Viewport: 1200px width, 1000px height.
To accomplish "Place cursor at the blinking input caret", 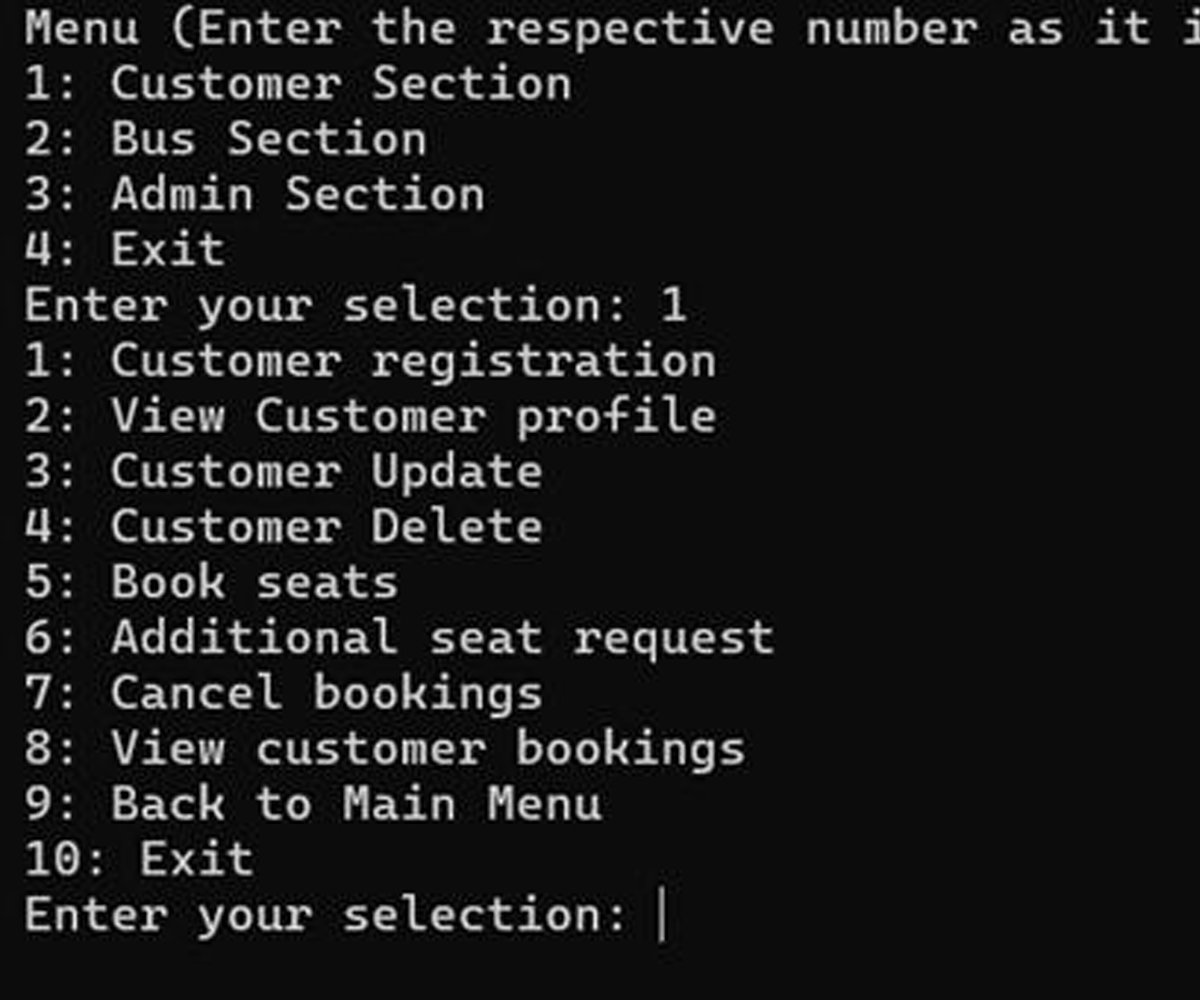I will (x=662, y=916).
